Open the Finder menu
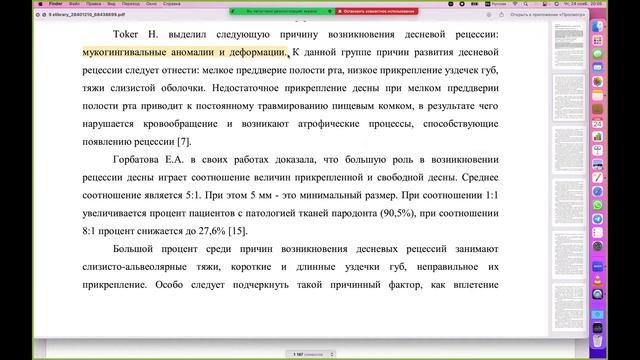 pos(56,4)
